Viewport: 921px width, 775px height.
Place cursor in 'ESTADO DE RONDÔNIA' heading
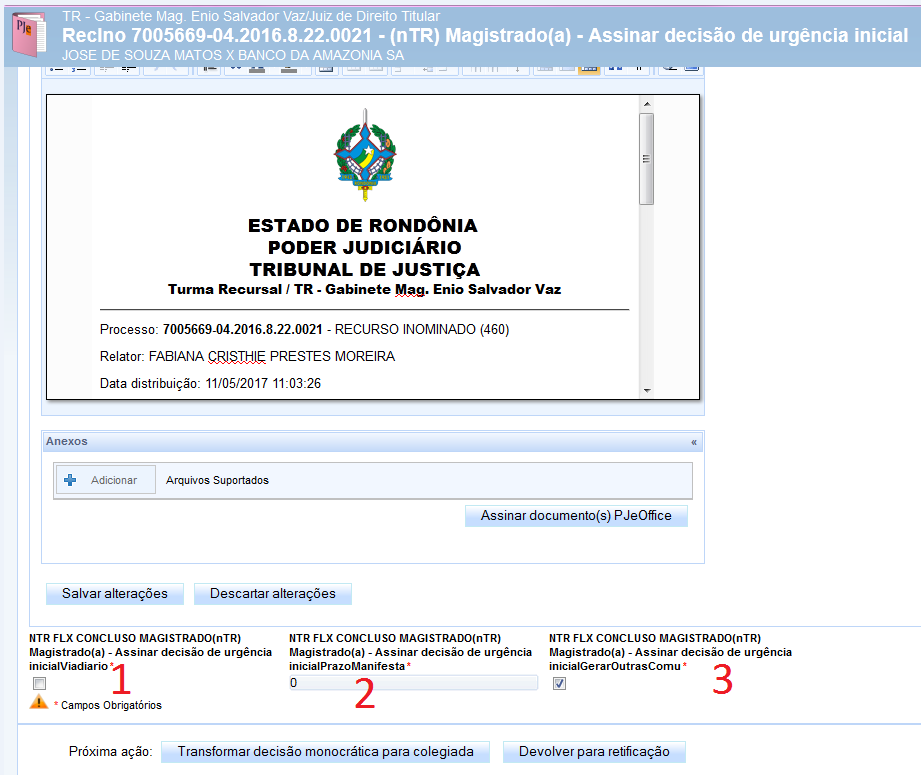coord(363,226)
